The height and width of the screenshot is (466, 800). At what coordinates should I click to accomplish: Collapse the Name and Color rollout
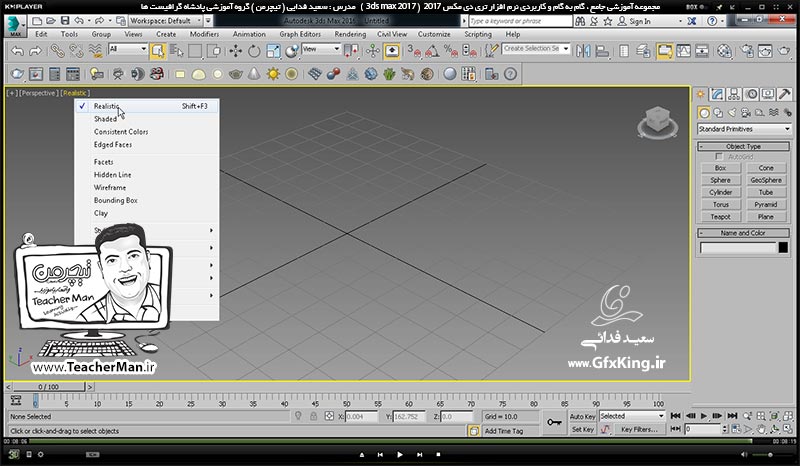coord(743,233)
